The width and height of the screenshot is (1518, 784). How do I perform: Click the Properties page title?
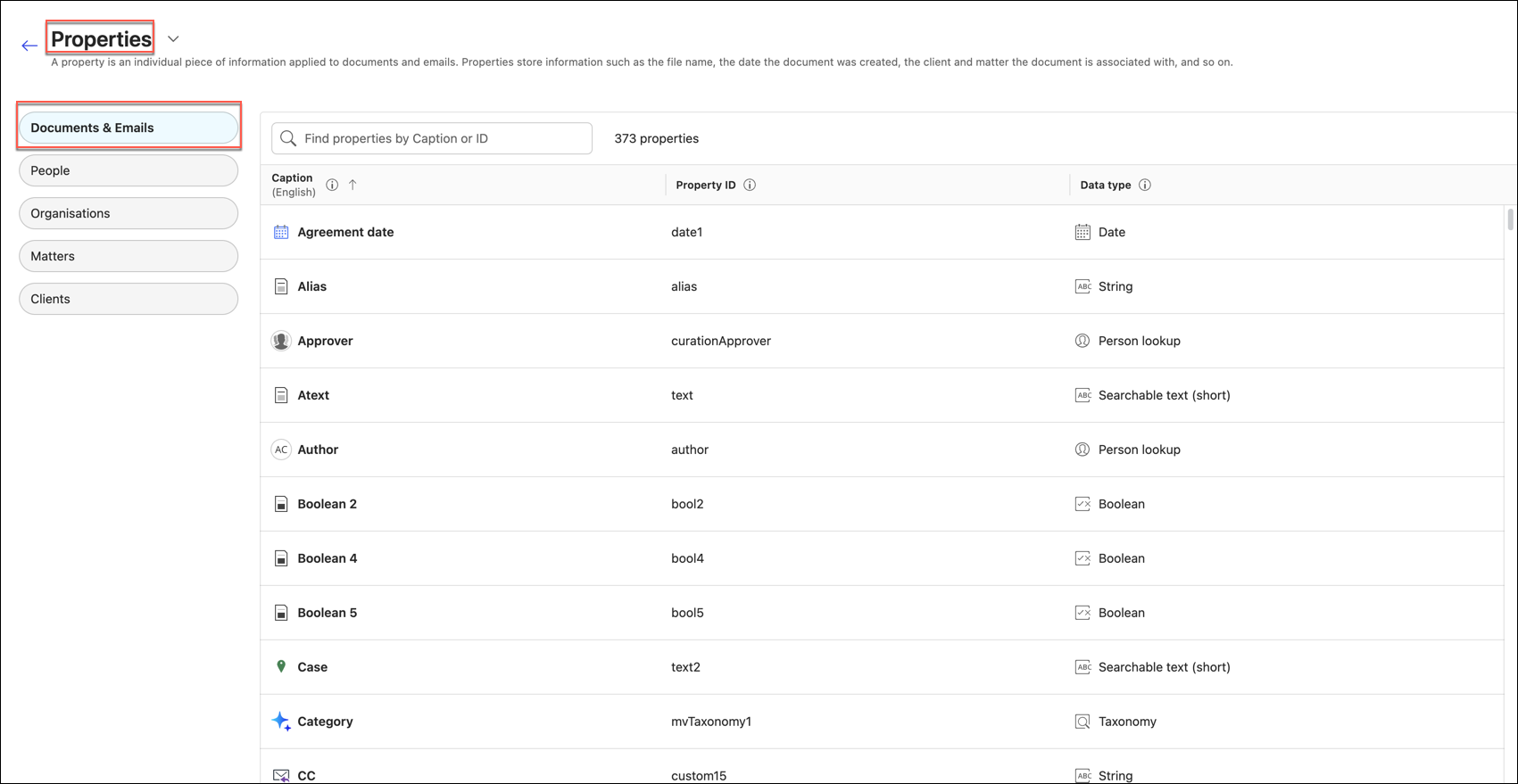(101, 39)
